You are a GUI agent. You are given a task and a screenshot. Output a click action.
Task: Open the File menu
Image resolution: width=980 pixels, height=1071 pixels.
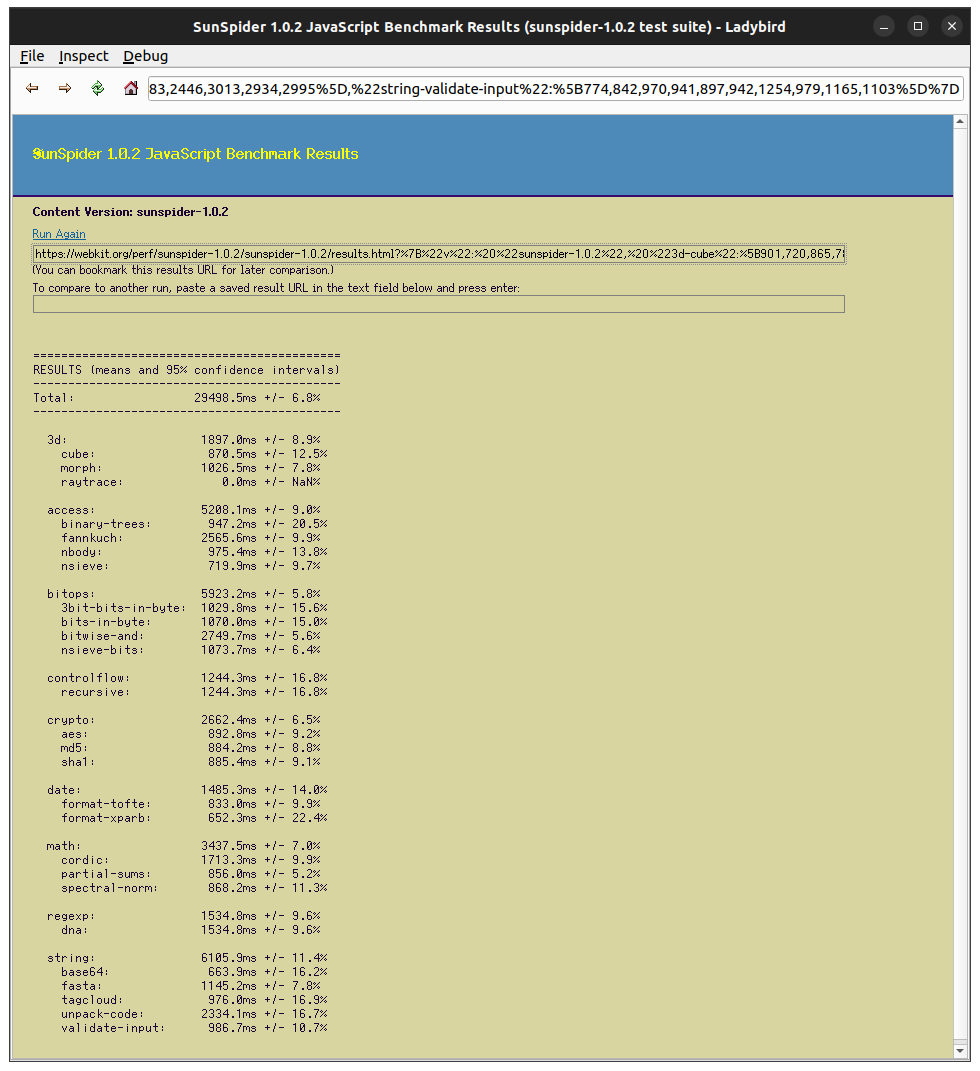point(32,56)
